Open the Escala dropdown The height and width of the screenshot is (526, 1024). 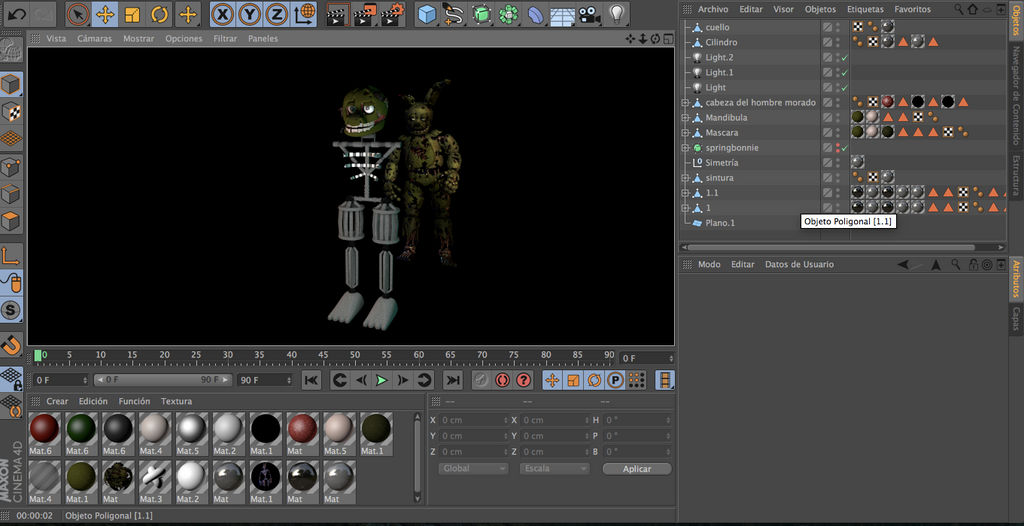(554, 468)
